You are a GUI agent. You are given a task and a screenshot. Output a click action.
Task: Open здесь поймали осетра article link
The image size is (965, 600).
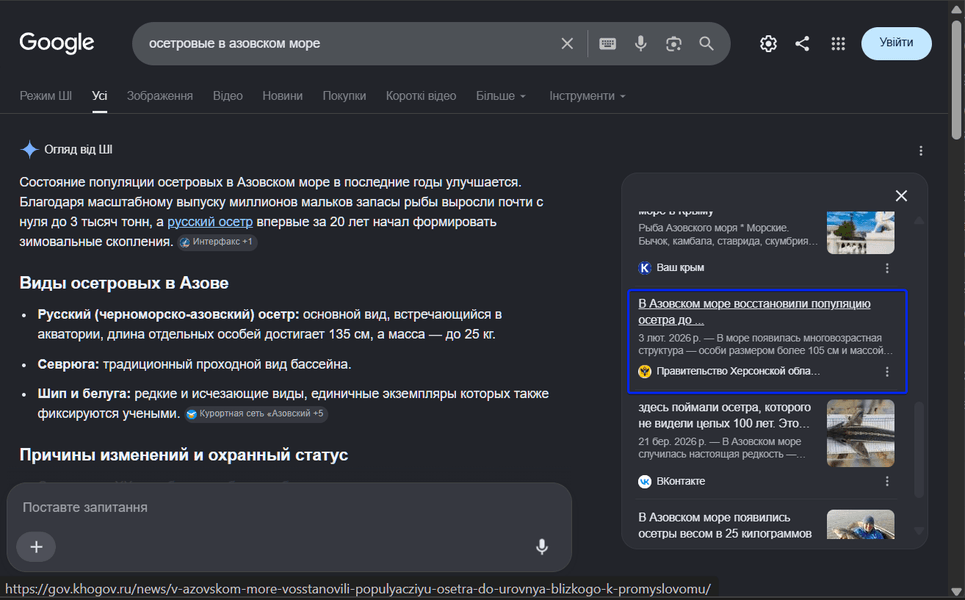coord(724,415)
